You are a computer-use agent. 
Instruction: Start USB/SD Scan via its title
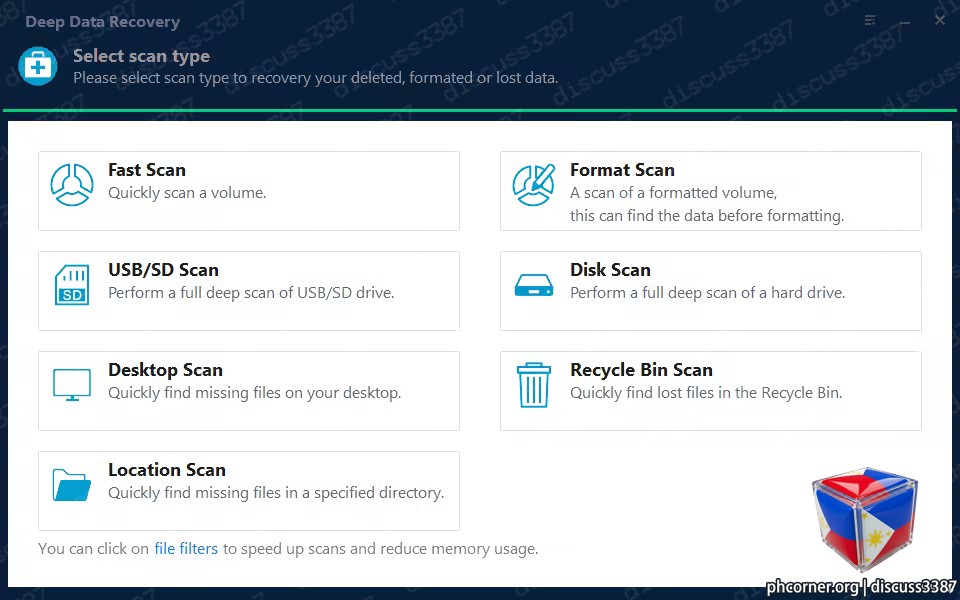[163, 269]
